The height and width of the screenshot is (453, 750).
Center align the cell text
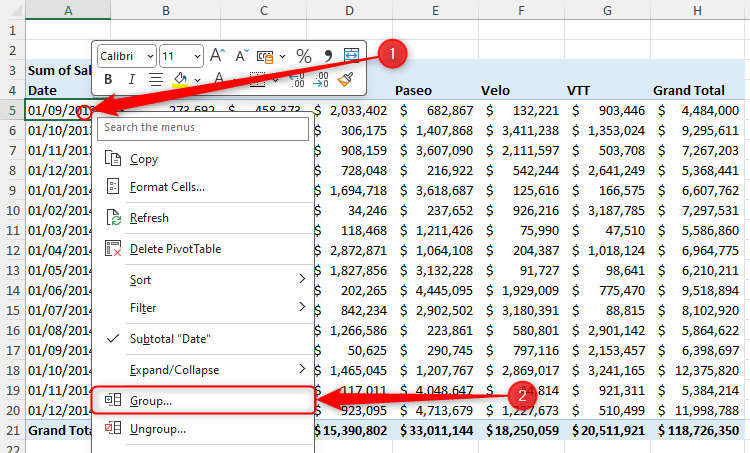point(155,79)
